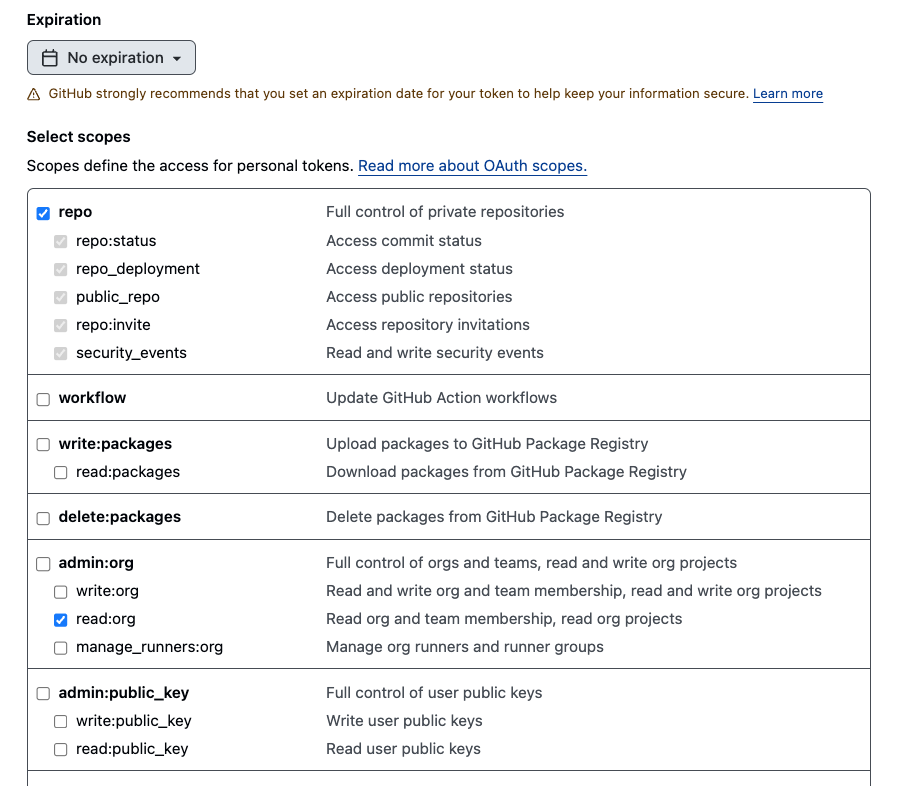The height and width of the screenshot is (786, 916).
Task: Click the repo:status checkbox
Action: [x=61, y=241]
